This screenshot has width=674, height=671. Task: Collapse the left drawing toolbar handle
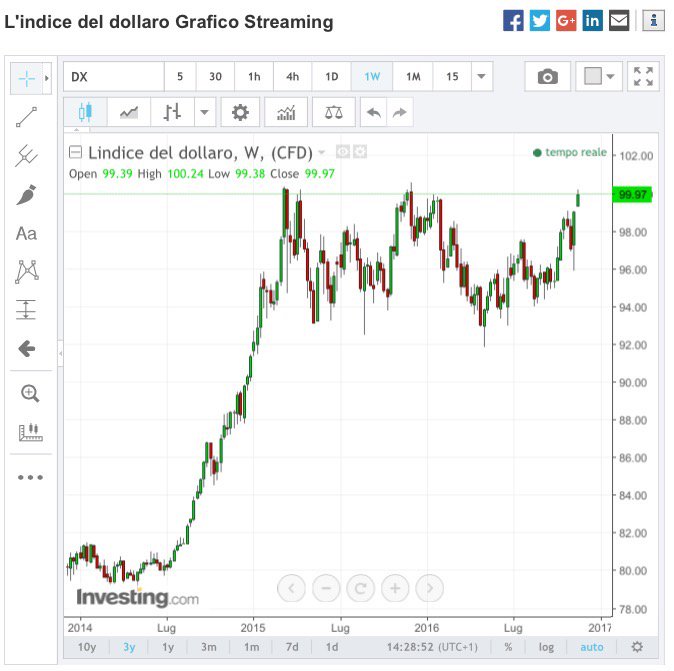pos(61,353)
